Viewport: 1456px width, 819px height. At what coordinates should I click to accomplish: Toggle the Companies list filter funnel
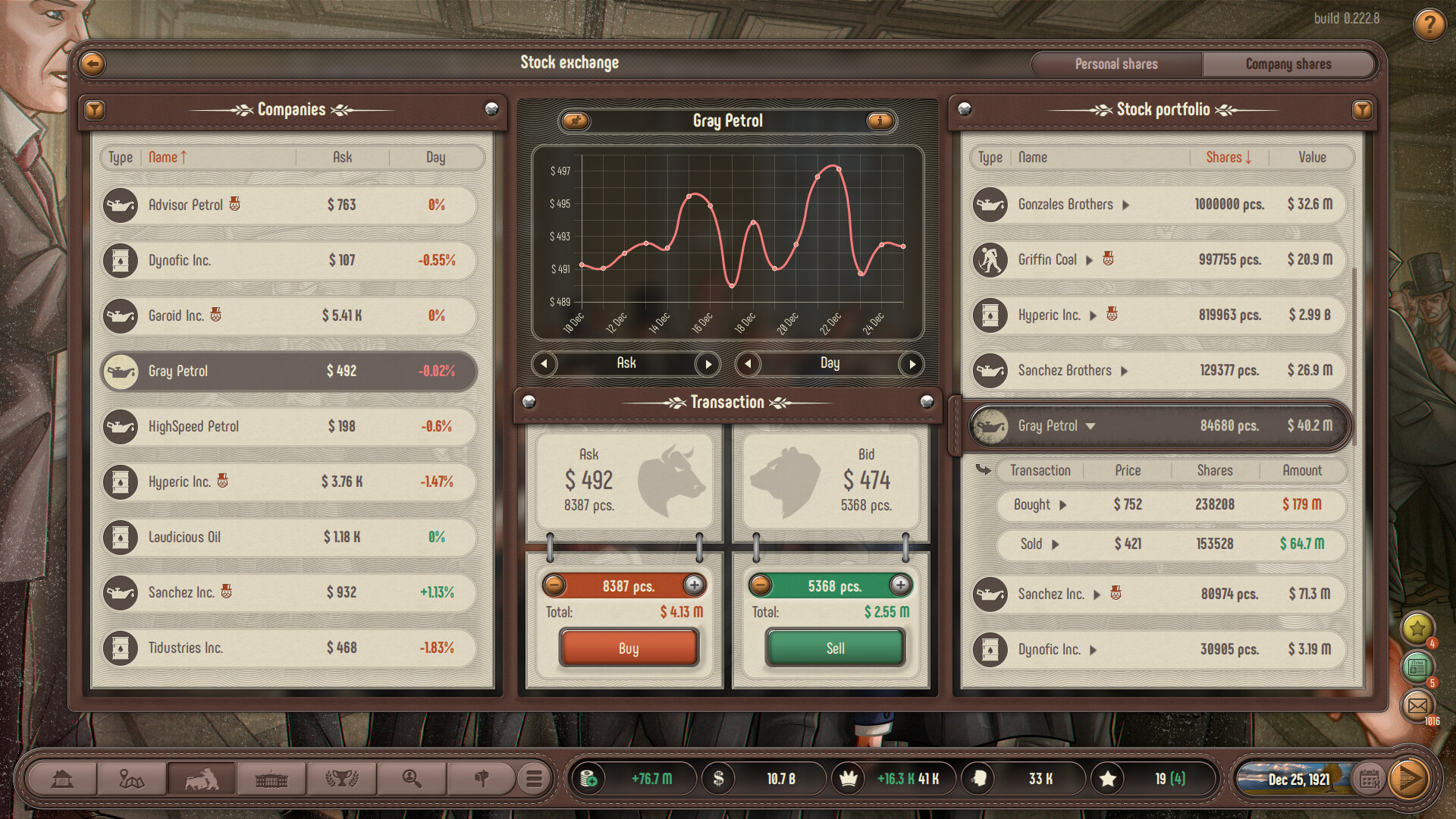pyautogui.click(x=94, y=110)
